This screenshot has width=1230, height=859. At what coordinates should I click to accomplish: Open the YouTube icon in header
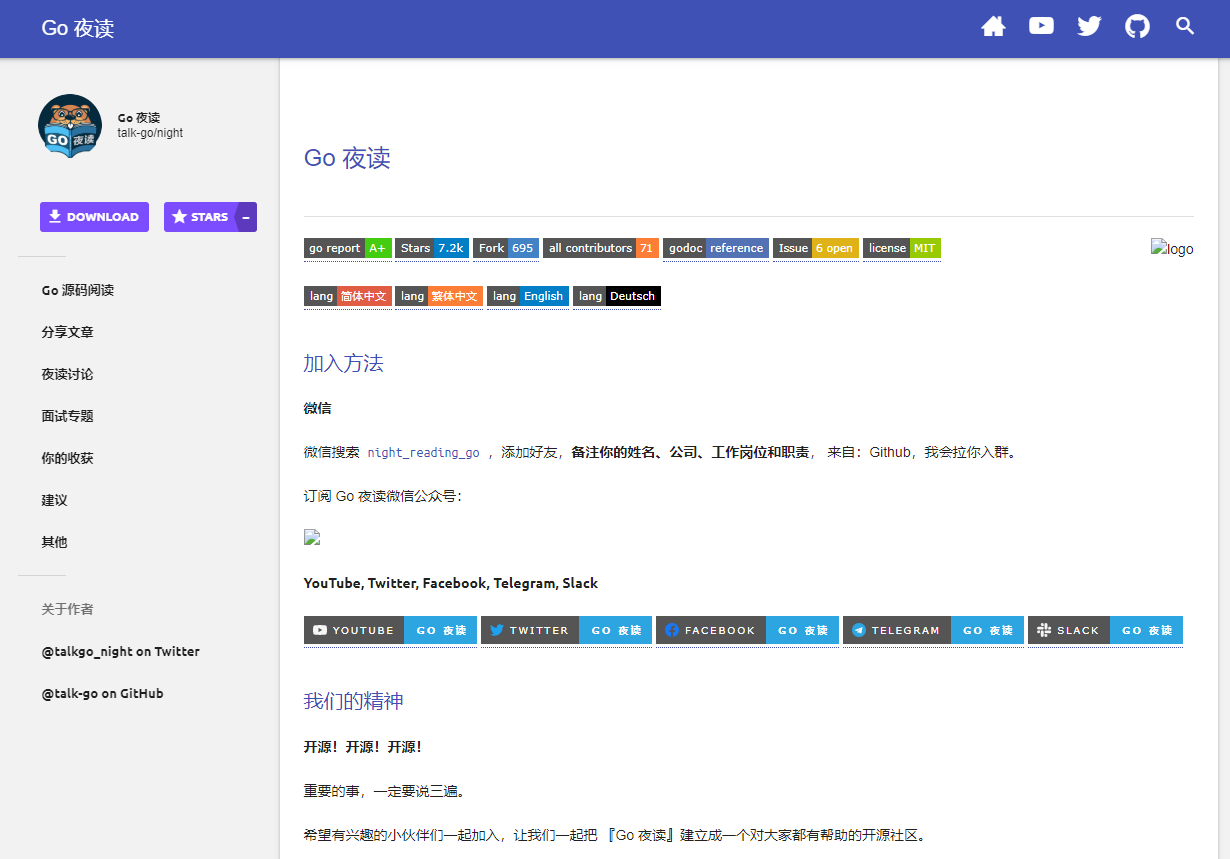click(1041, 26)
